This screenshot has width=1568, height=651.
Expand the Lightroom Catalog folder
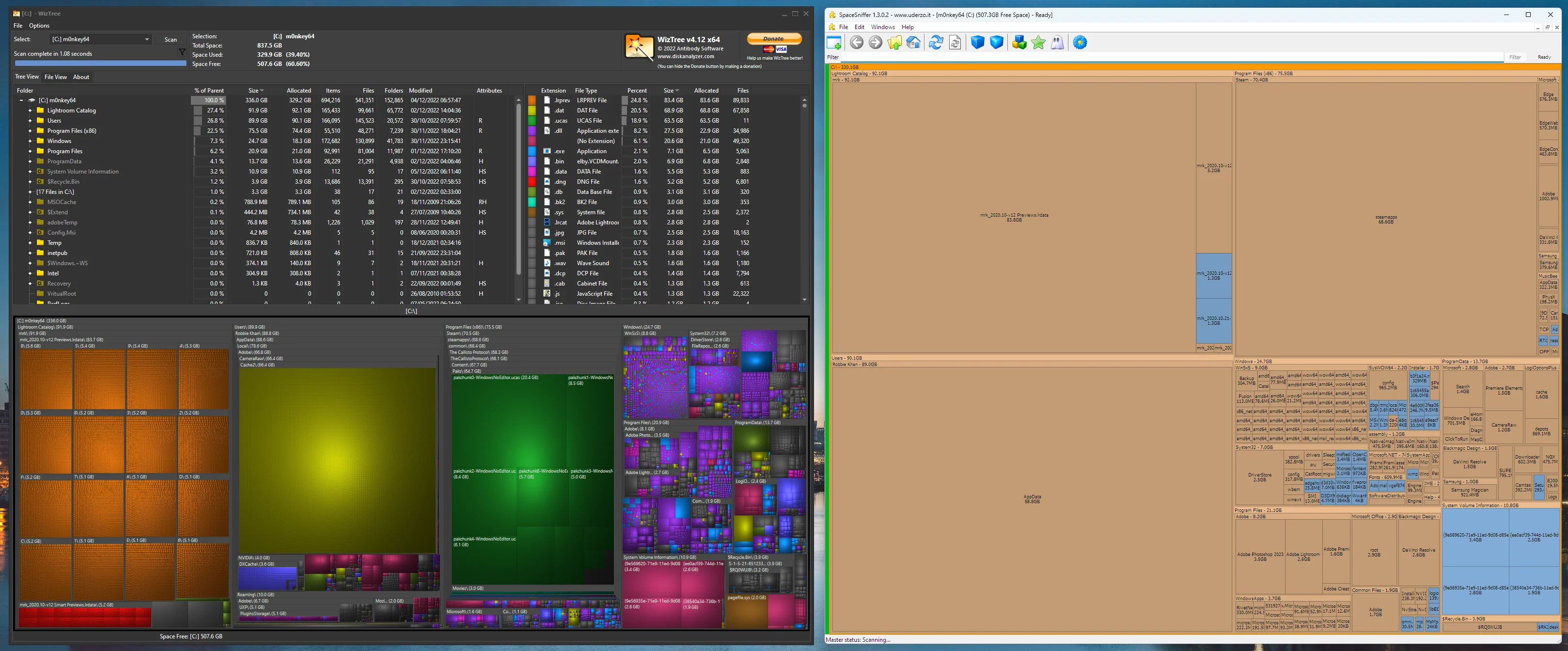coord(30,111)
